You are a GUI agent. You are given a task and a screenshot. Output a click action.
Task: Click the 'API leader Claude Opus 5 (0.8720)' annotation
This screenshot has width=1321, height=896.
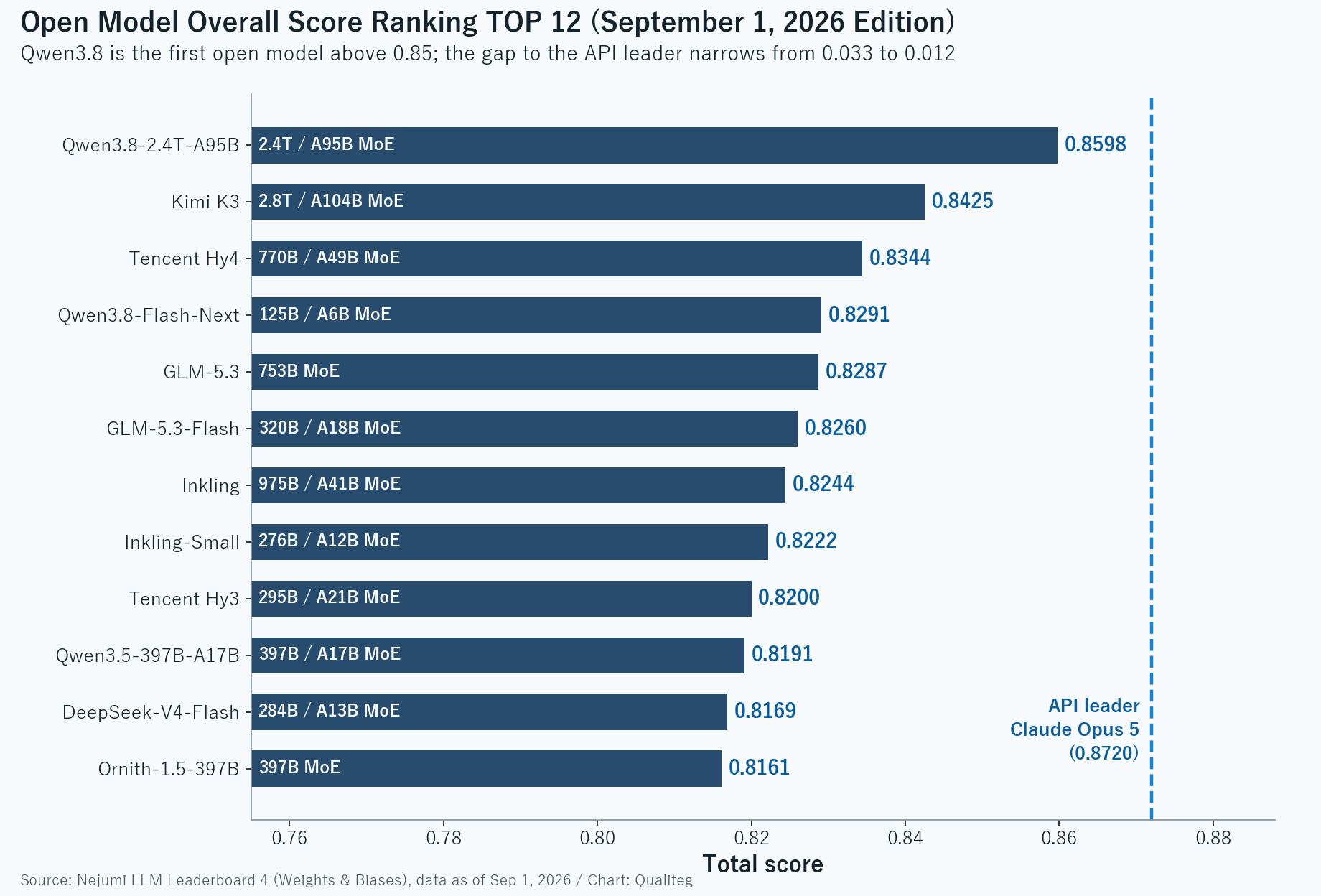click(x=1075, y=729)
